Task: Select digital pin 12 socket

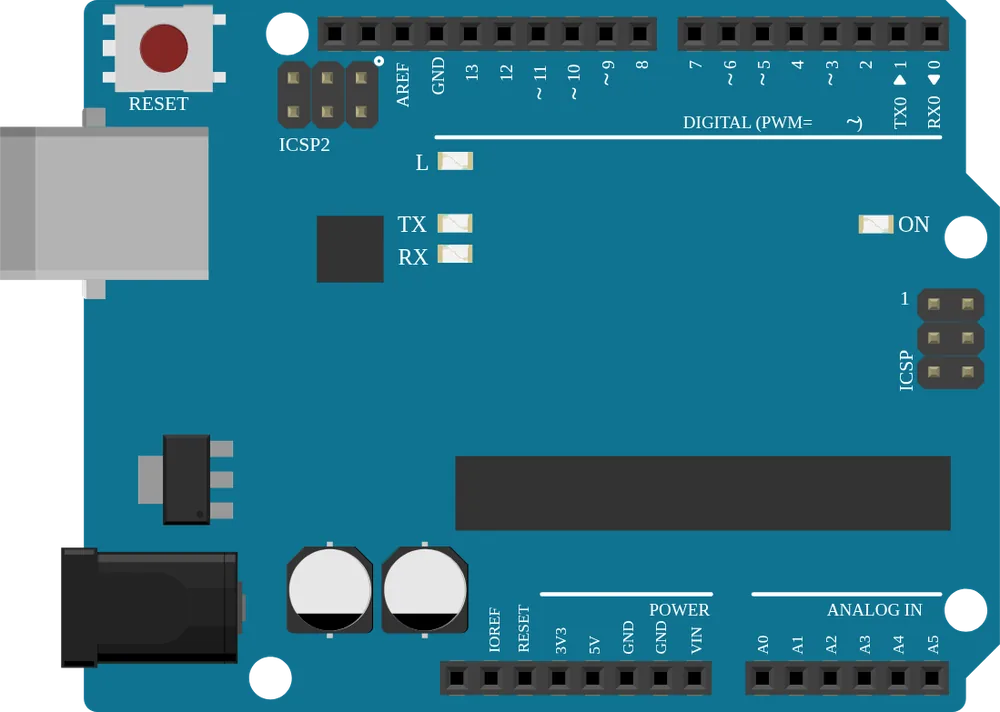Action: pos(504,33)
